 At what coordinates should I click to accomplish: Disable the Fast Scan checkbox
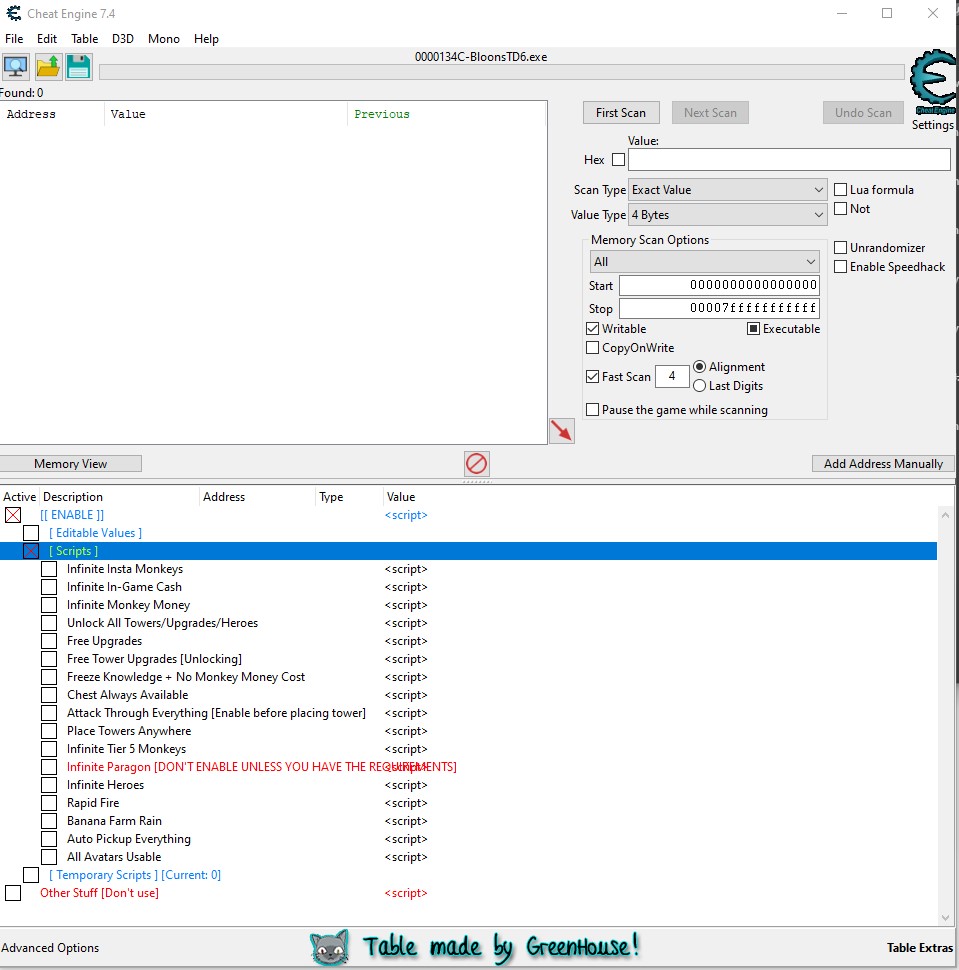tap(592, 376)
